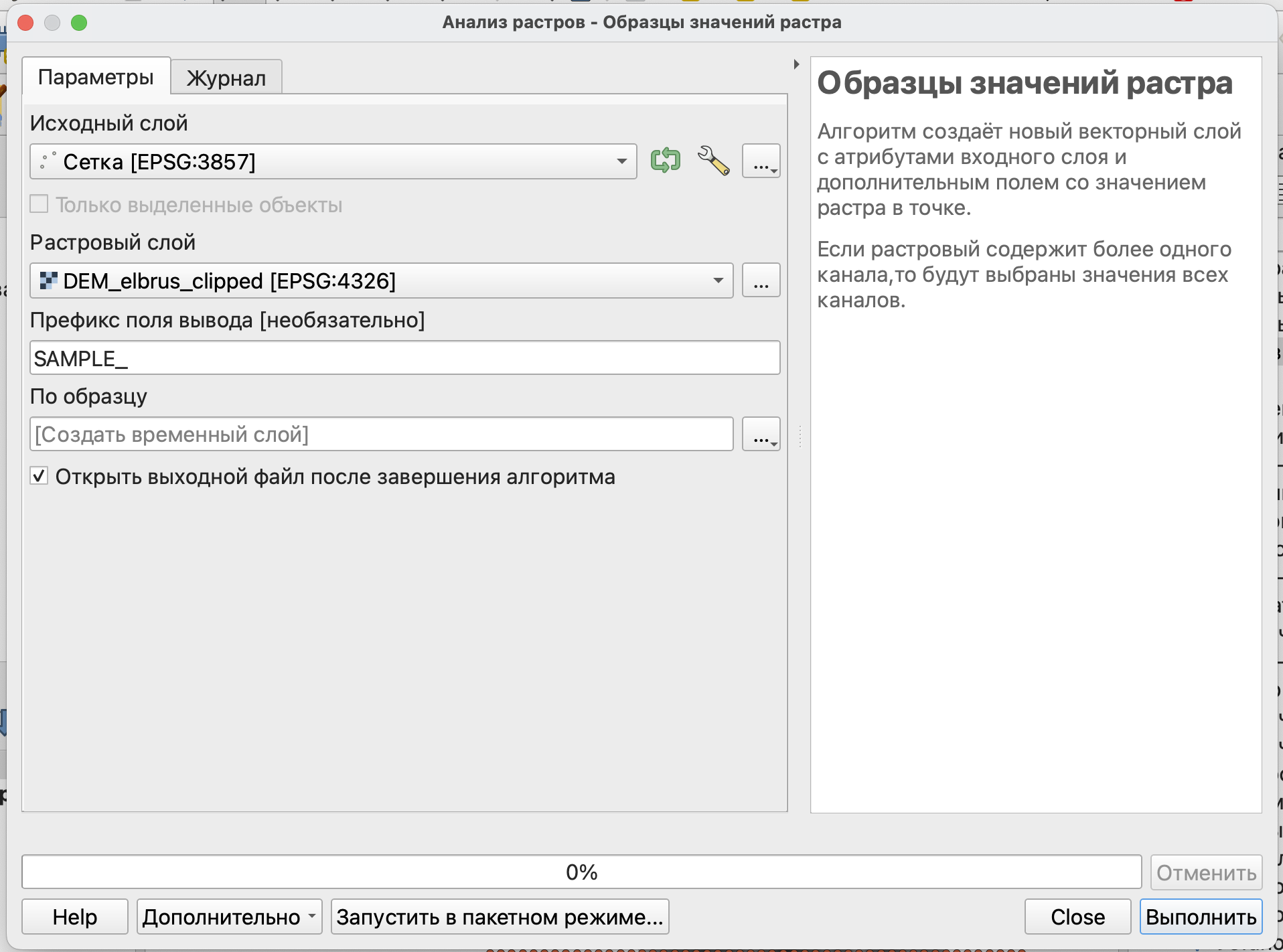Screen dimensions: 1283x952
Task: Click the green iterate-over-features icon
Action: (x=665, y=161)
